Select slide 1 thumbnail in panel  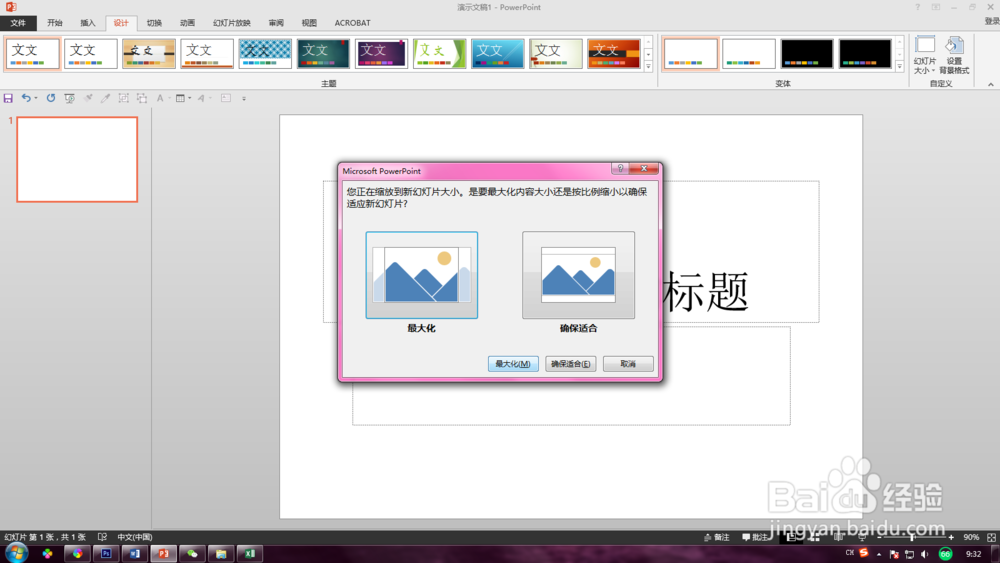(77, 159)
